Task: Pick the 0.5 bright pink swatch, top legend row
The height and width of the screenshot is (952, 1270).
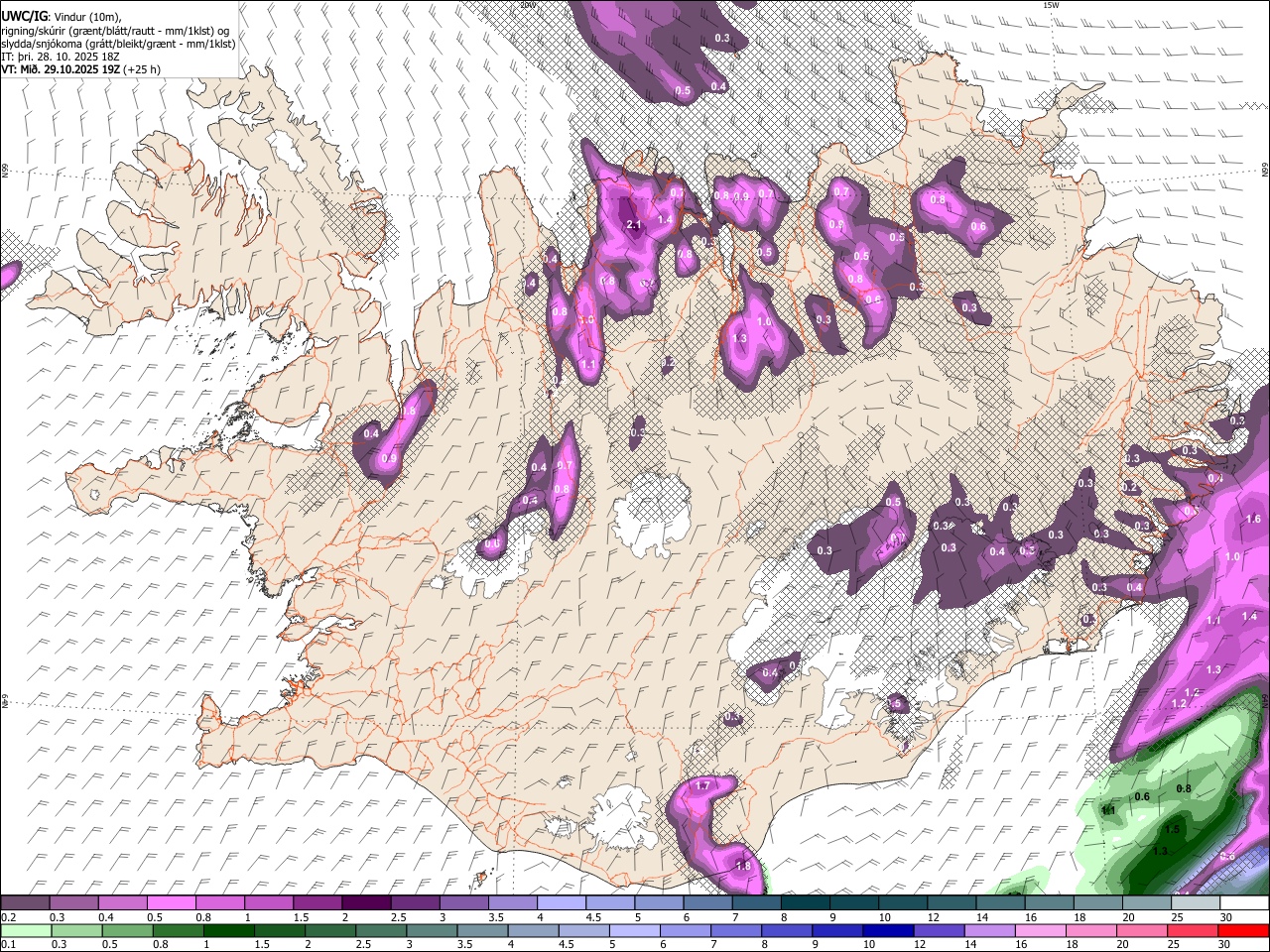Action: pyautogui.click(x=172, y=903)
